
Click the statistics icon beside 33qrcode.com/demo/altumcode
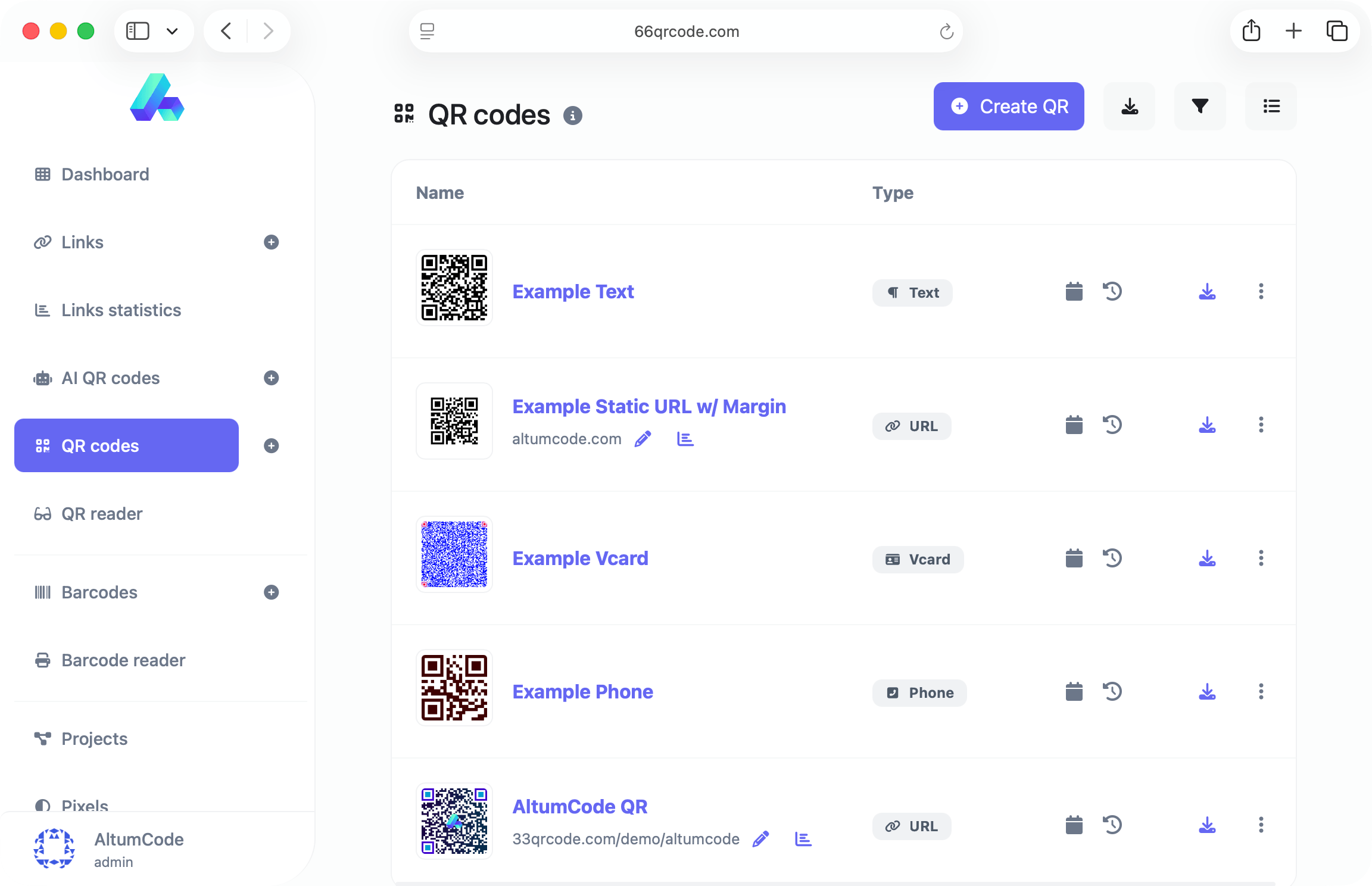pyautogui.click(x=803, y=840)
